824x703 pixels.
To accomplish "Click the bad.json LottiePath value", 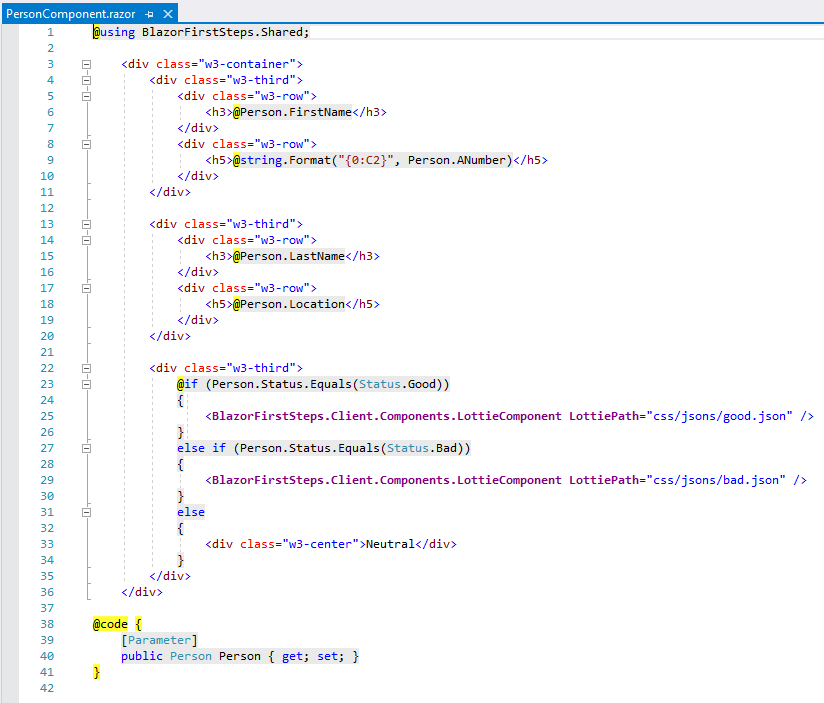I will [x=716, y=480].
